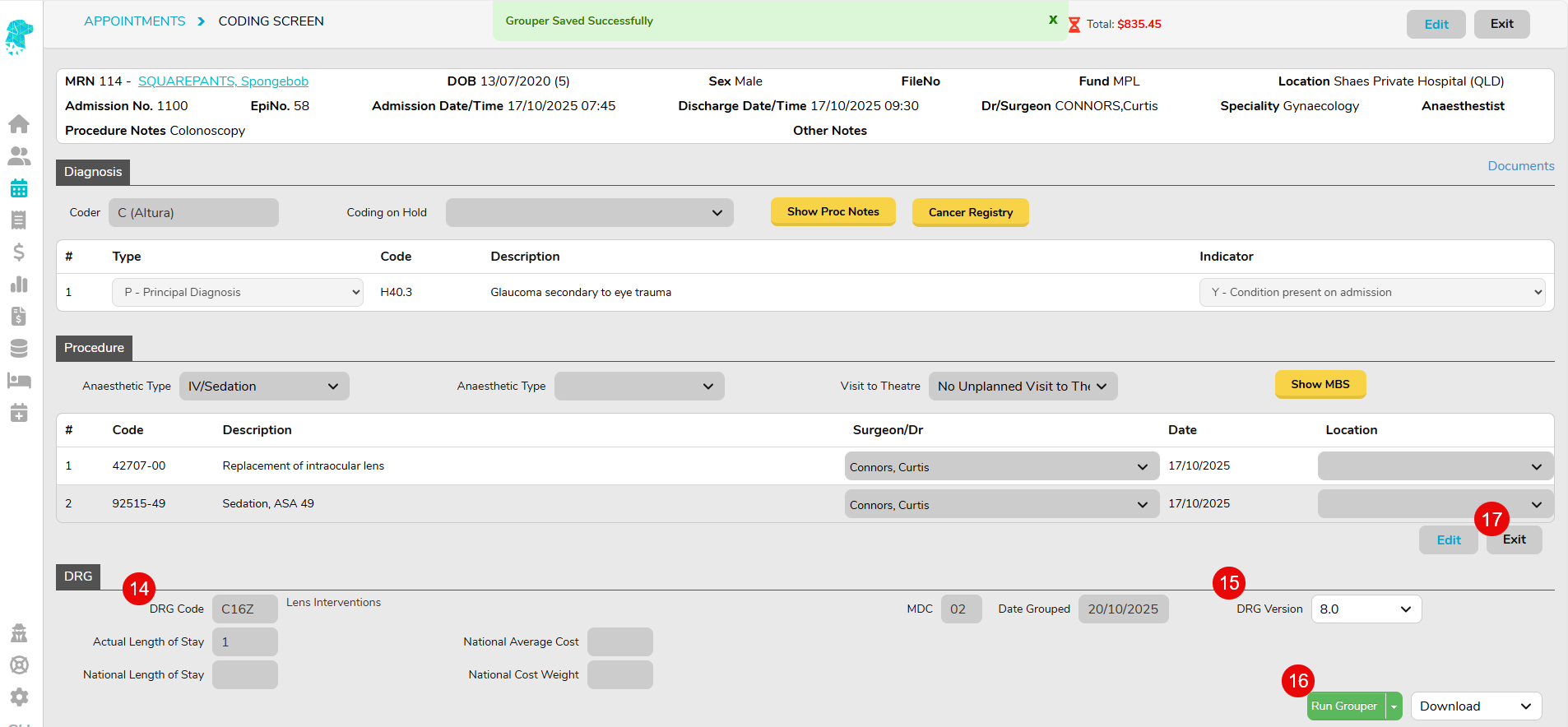Open the bed icon in sidebar

[x=19, y=381]
